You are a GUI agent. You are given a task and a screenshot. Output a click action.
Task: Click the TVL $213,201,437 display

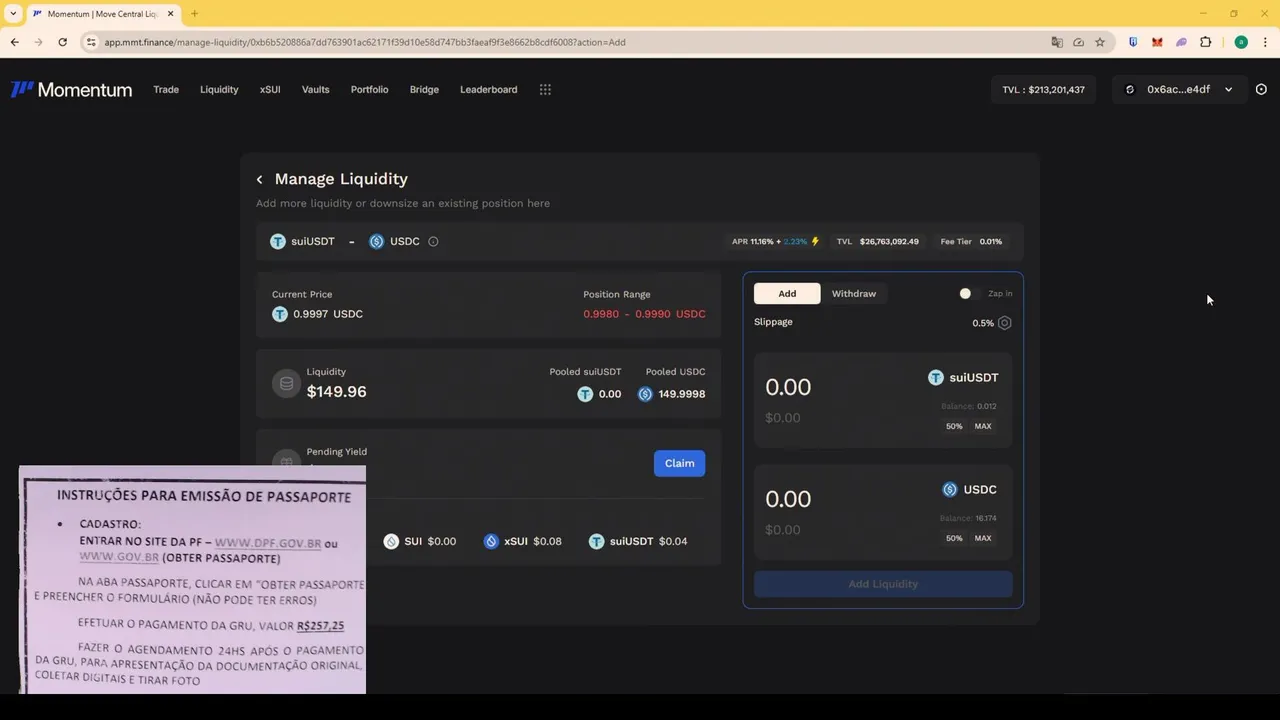[x=1043, y=89]
